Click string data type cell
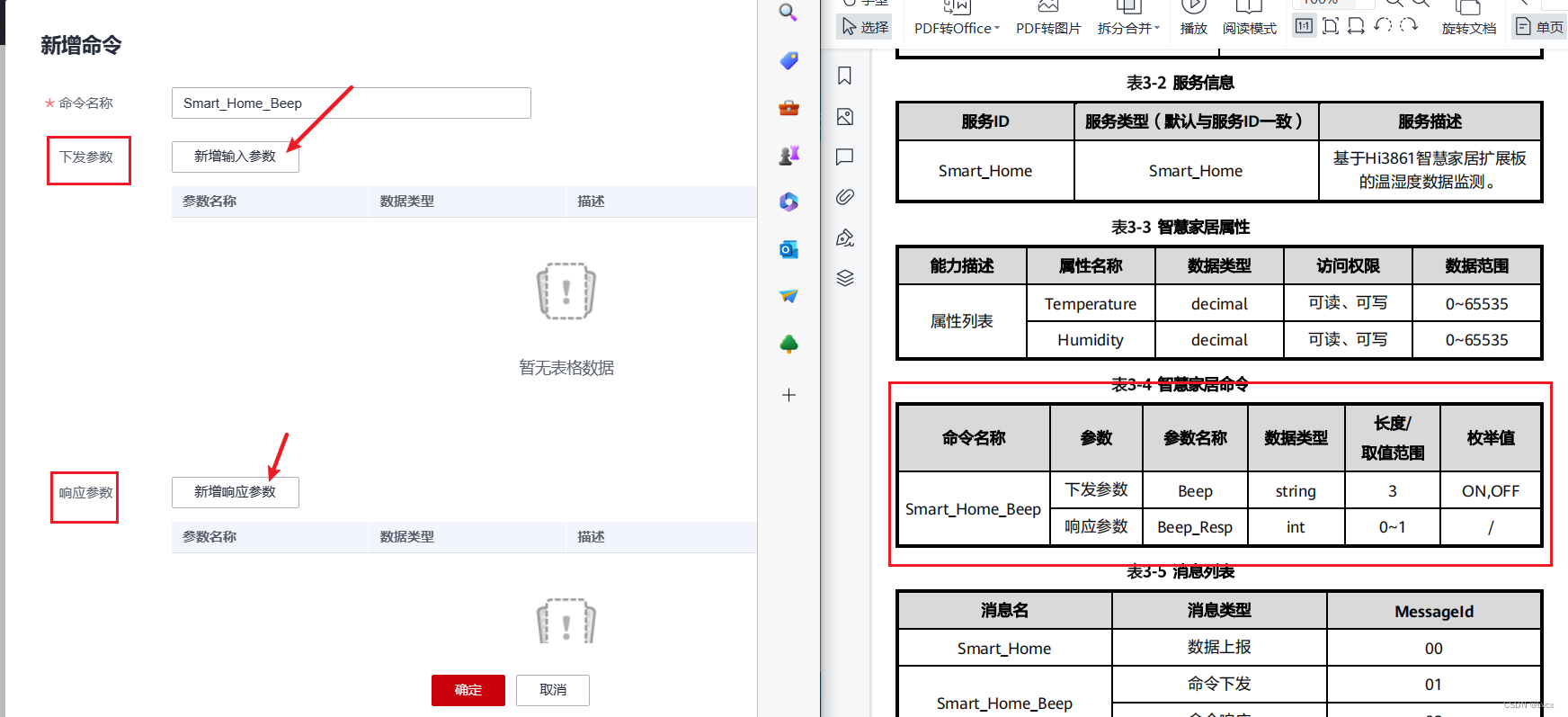Image resolution: width=1568 pixels, height=717 pixels. pos(1296,491)
